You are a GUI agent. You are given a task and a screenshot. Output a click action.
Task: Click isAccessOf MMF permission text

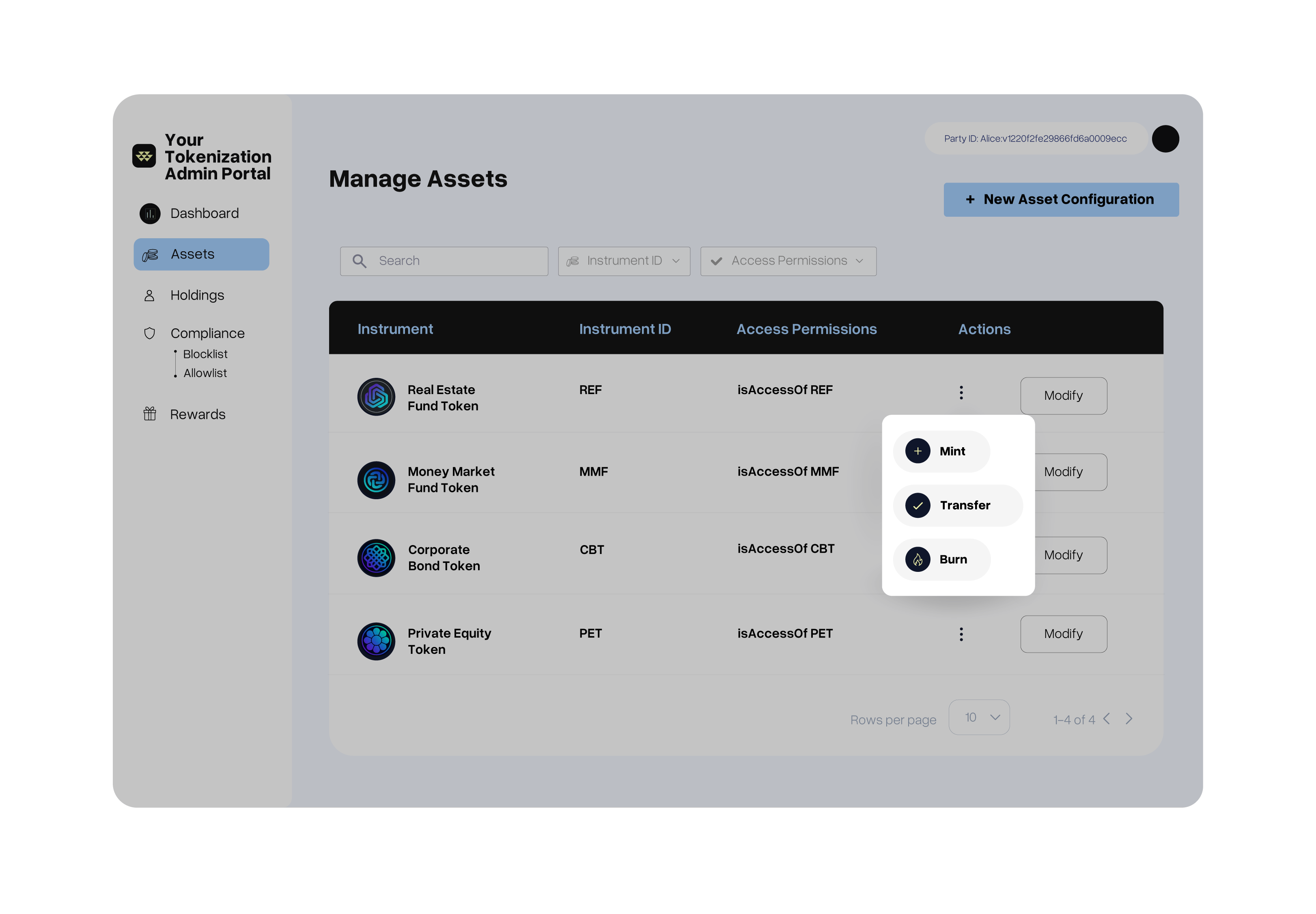click(788, 472)
